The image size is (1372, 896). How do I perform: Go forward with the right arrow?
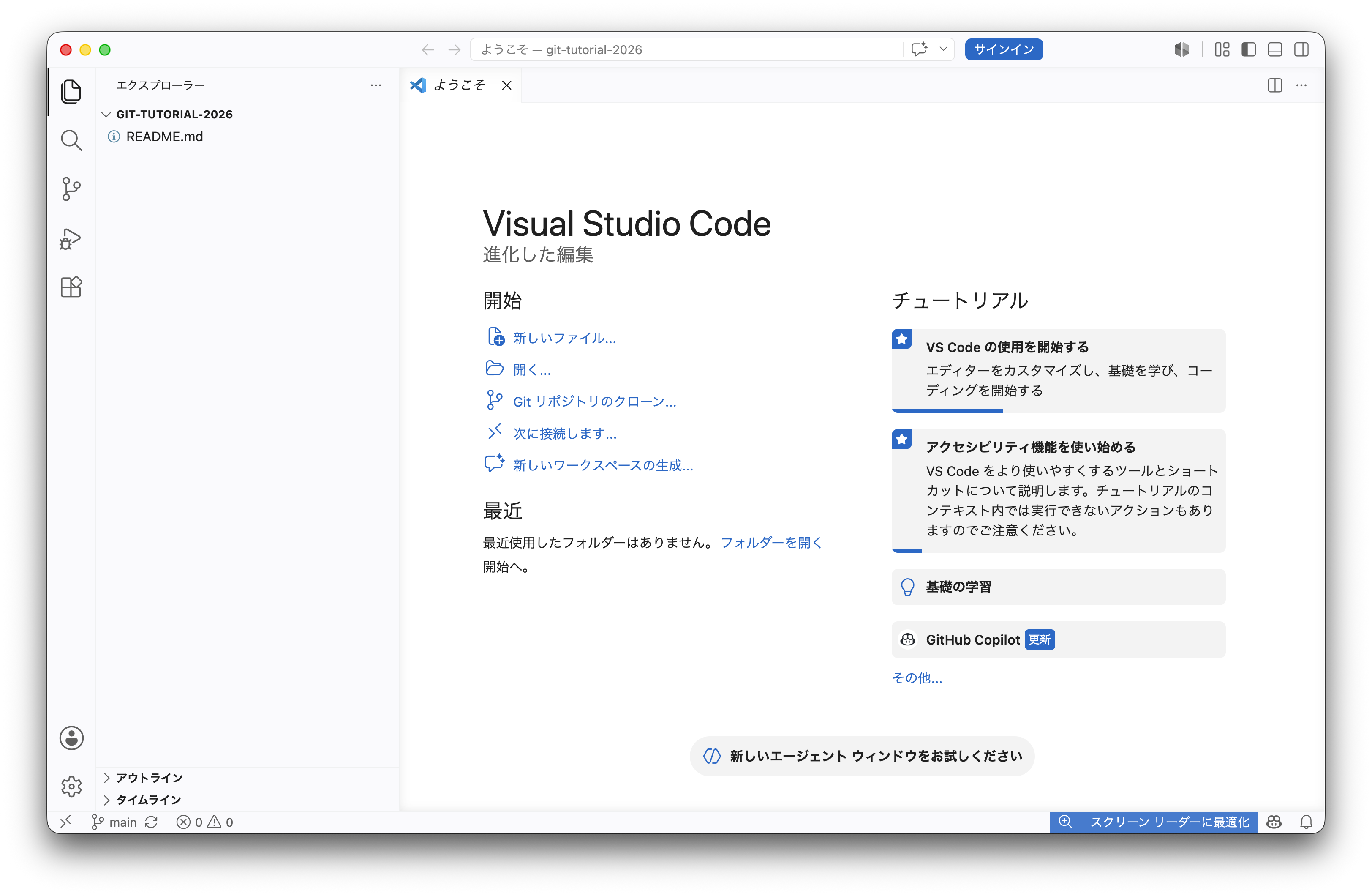pos(454,50)
